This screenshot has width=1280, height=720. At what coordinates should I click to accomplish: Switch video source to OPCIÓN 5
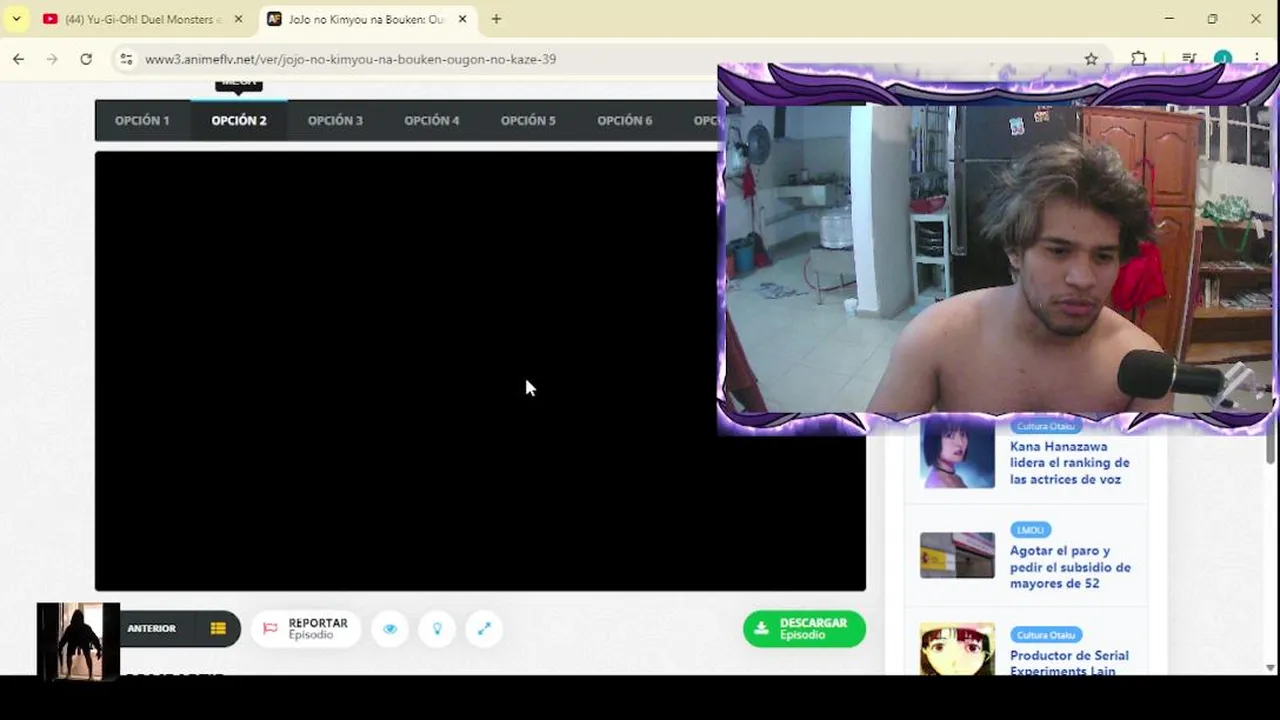coord(528,120)
